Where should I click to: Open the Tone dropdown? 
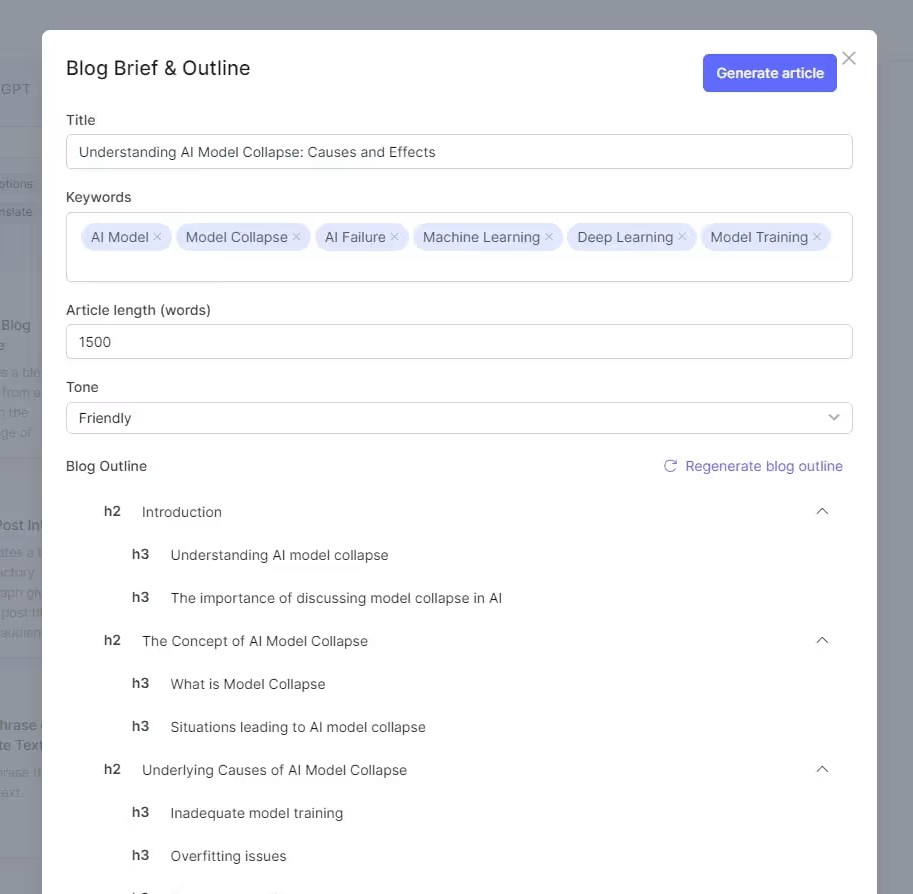pyautogui.click(x=459, y=418)
